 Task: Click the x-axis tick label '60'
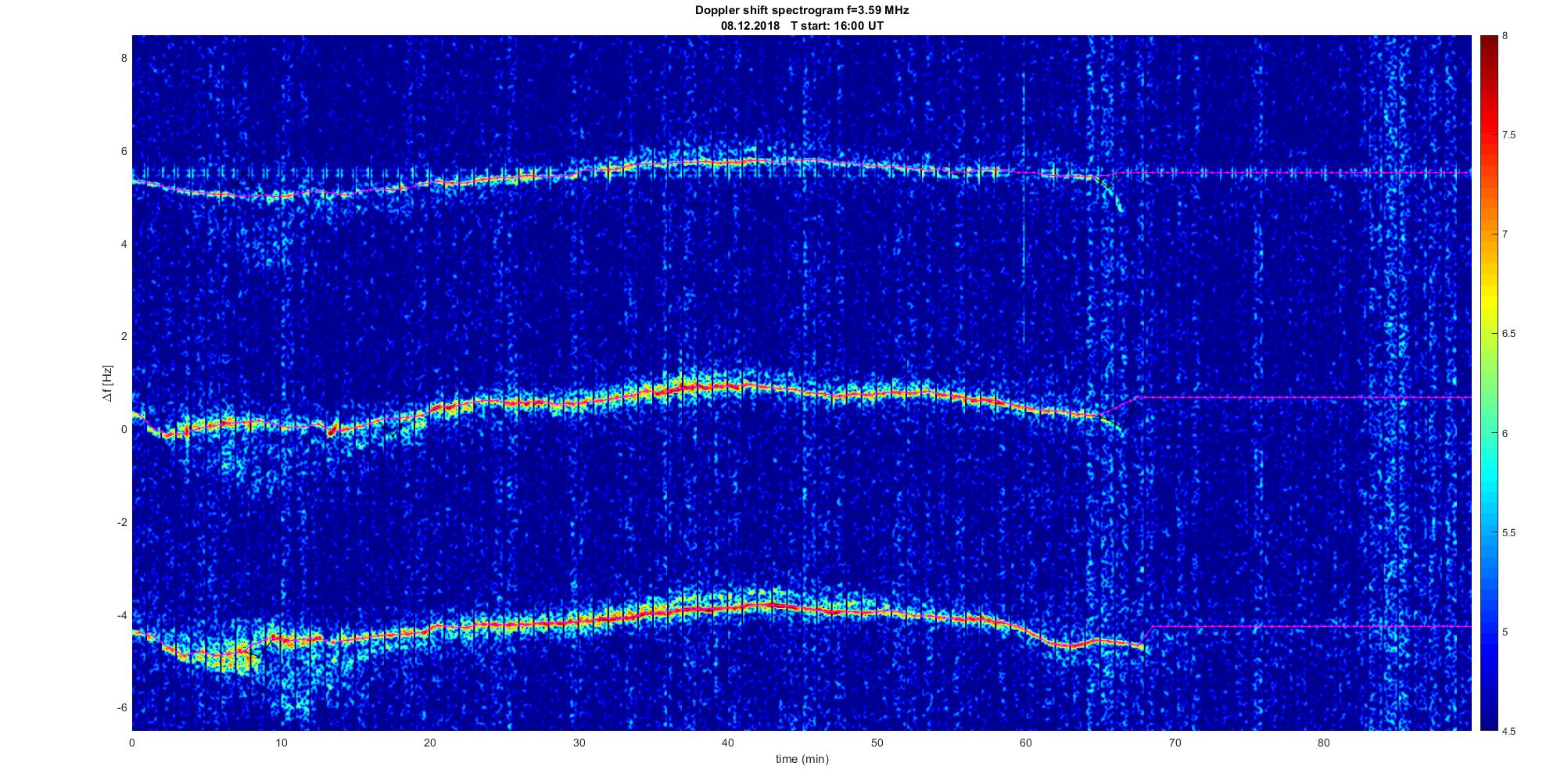point(1026,743)
